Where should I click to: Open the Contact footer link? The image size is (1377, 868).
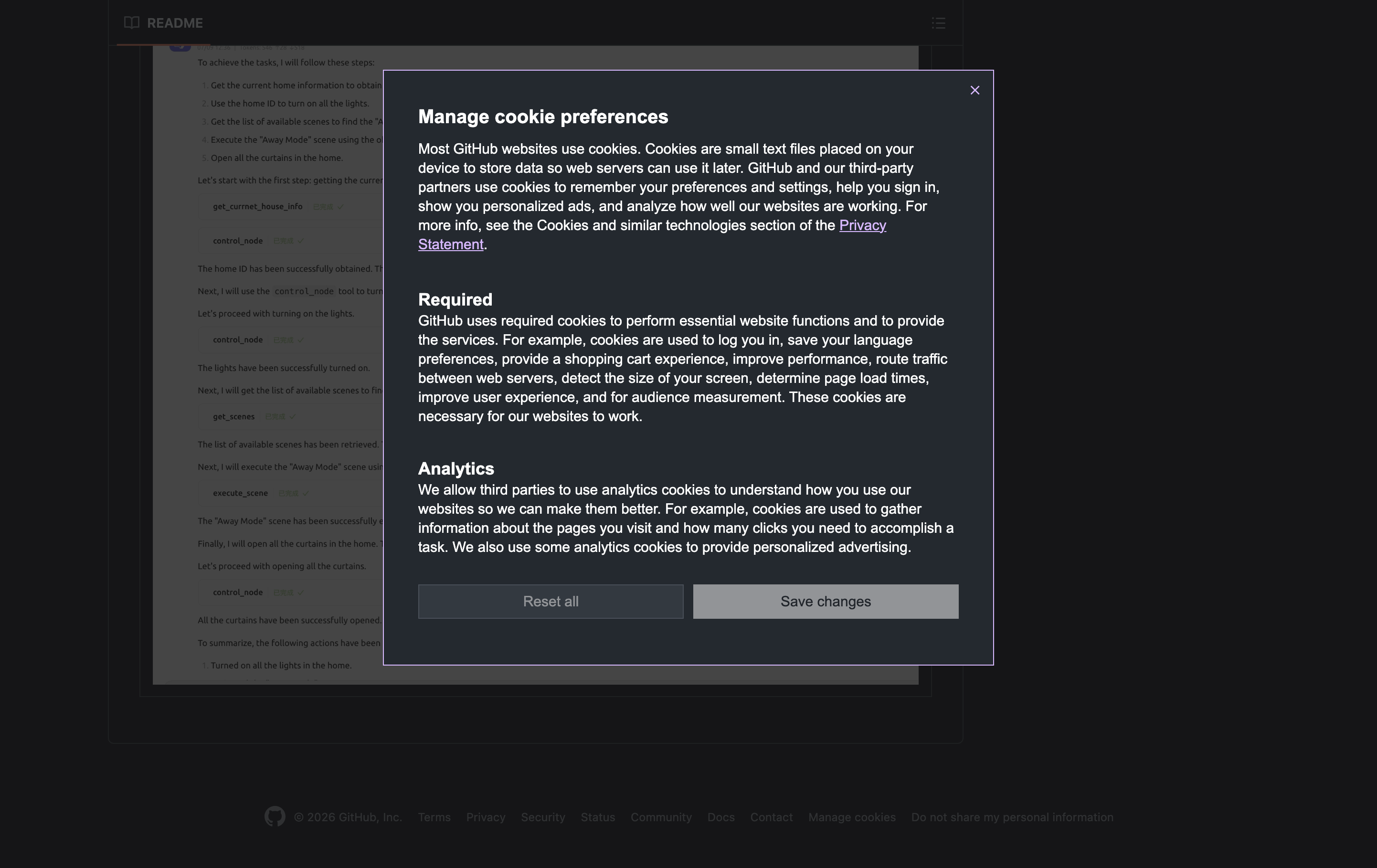771,817
